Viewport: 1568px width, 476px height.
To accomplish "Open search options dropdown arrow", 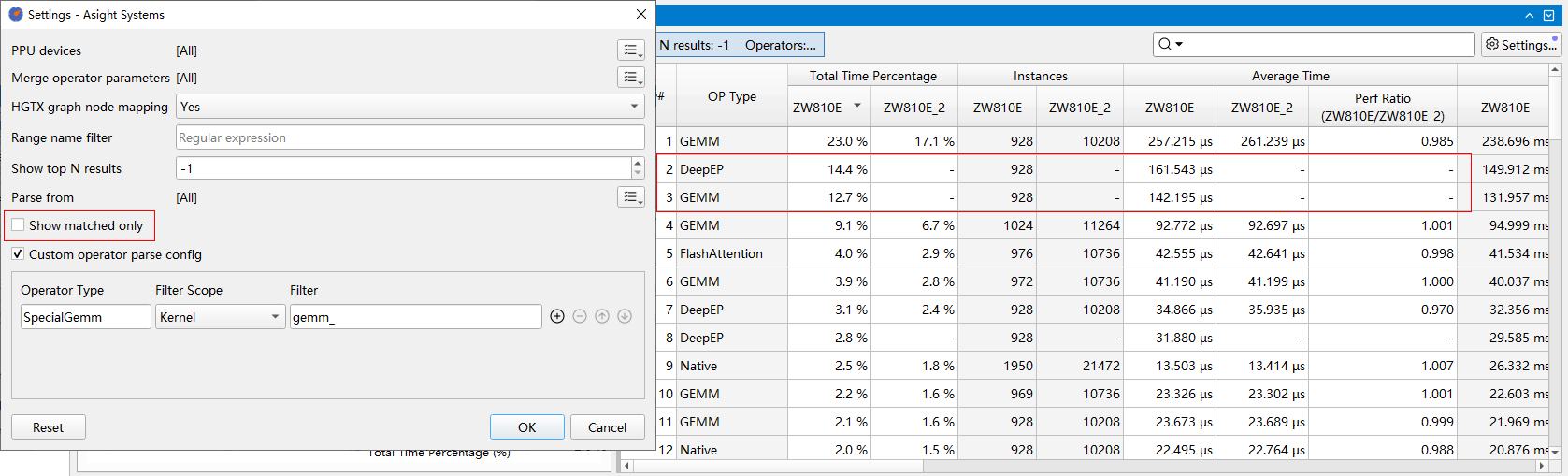I will (x=1179, y=45).
